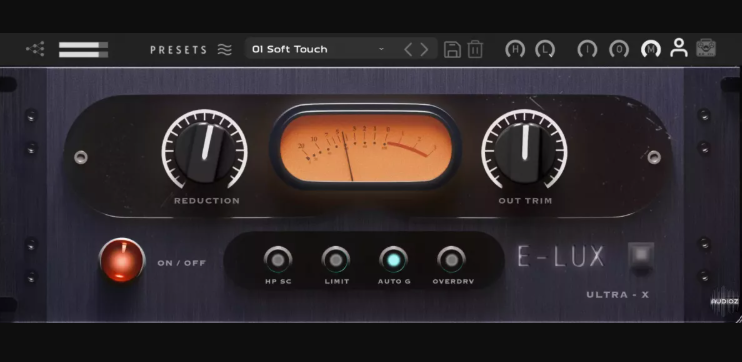Image resolution: width=742 pixels, height=362 pixels.
Task: Enable the LIMIT switch
Action: click(336, 259)
